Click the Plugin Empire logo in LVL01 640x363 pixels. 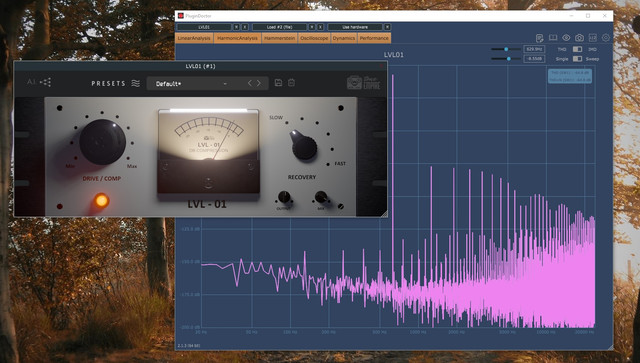(363, 82)
